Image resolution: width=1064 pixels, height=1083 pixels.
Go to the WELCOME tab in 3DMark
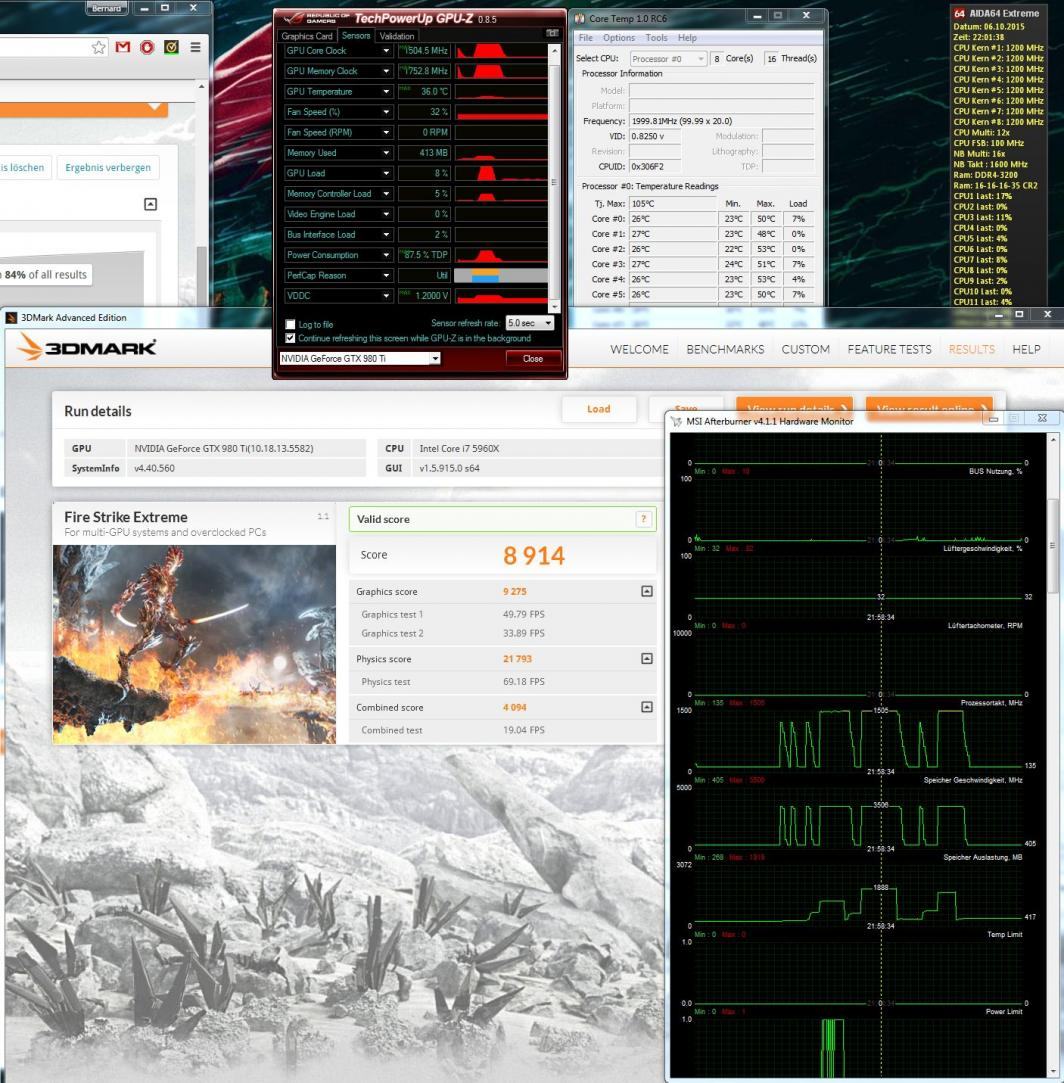[639, 349]
